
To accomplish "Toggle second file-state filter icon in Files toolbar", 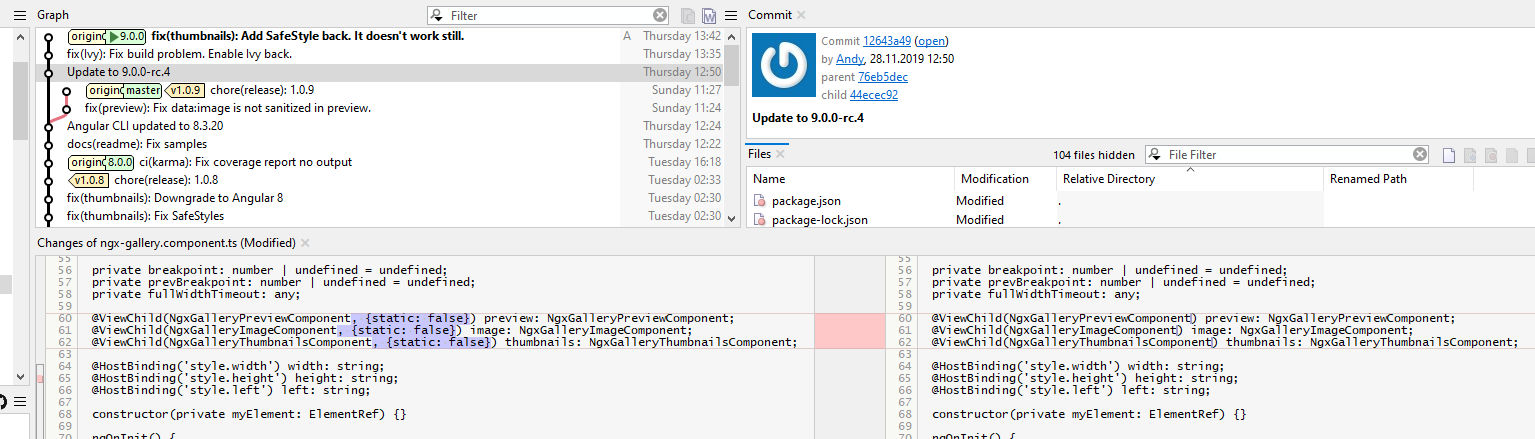I will pos(1470,155).
